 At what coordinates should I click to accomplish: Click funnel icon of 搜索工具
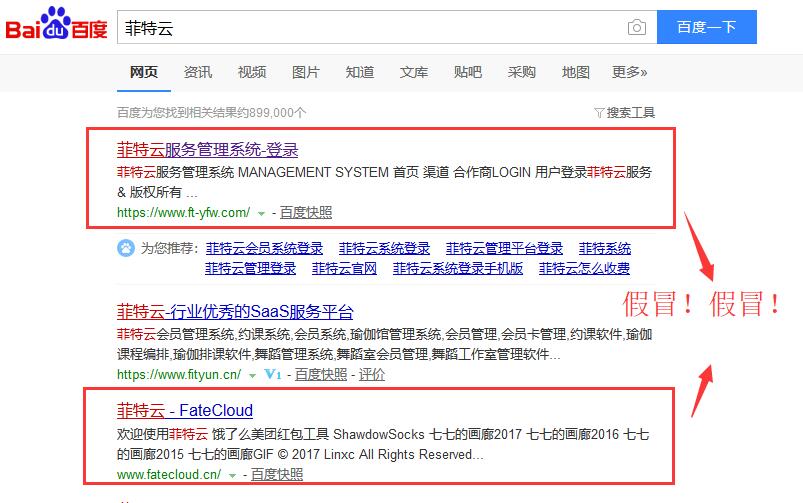click(599, 113)
